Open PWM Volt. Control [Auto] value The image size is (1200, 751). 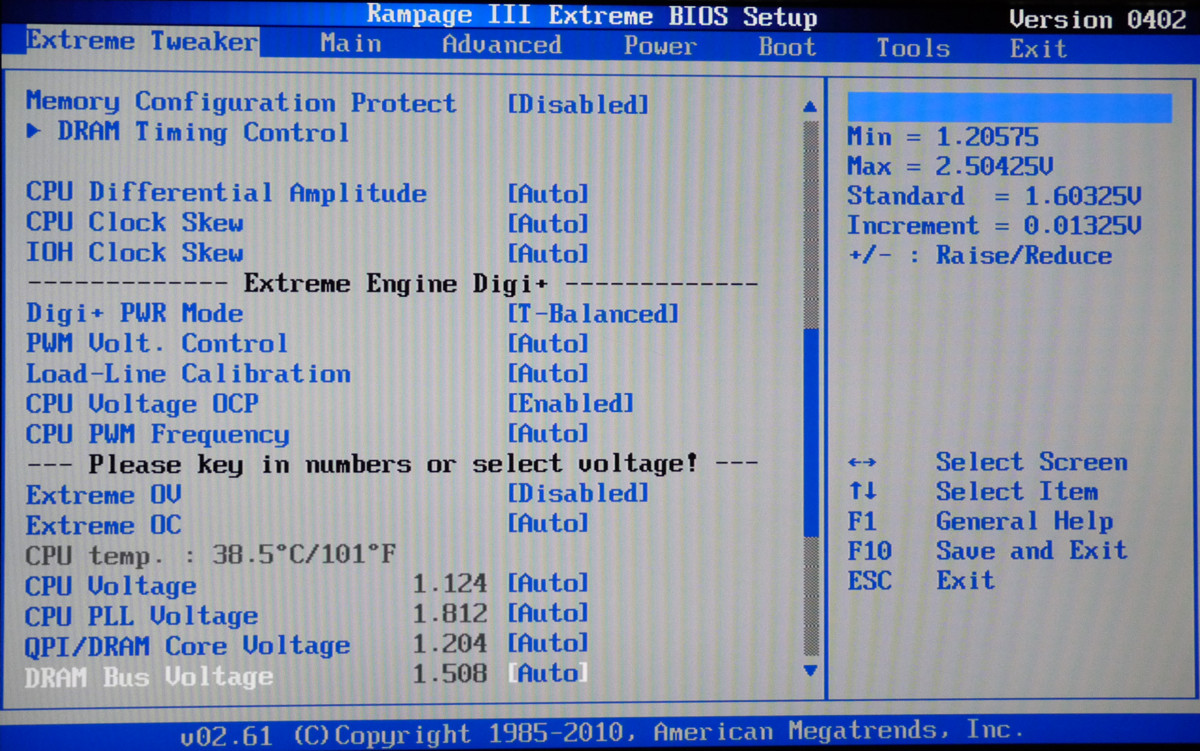pos(548,344)
